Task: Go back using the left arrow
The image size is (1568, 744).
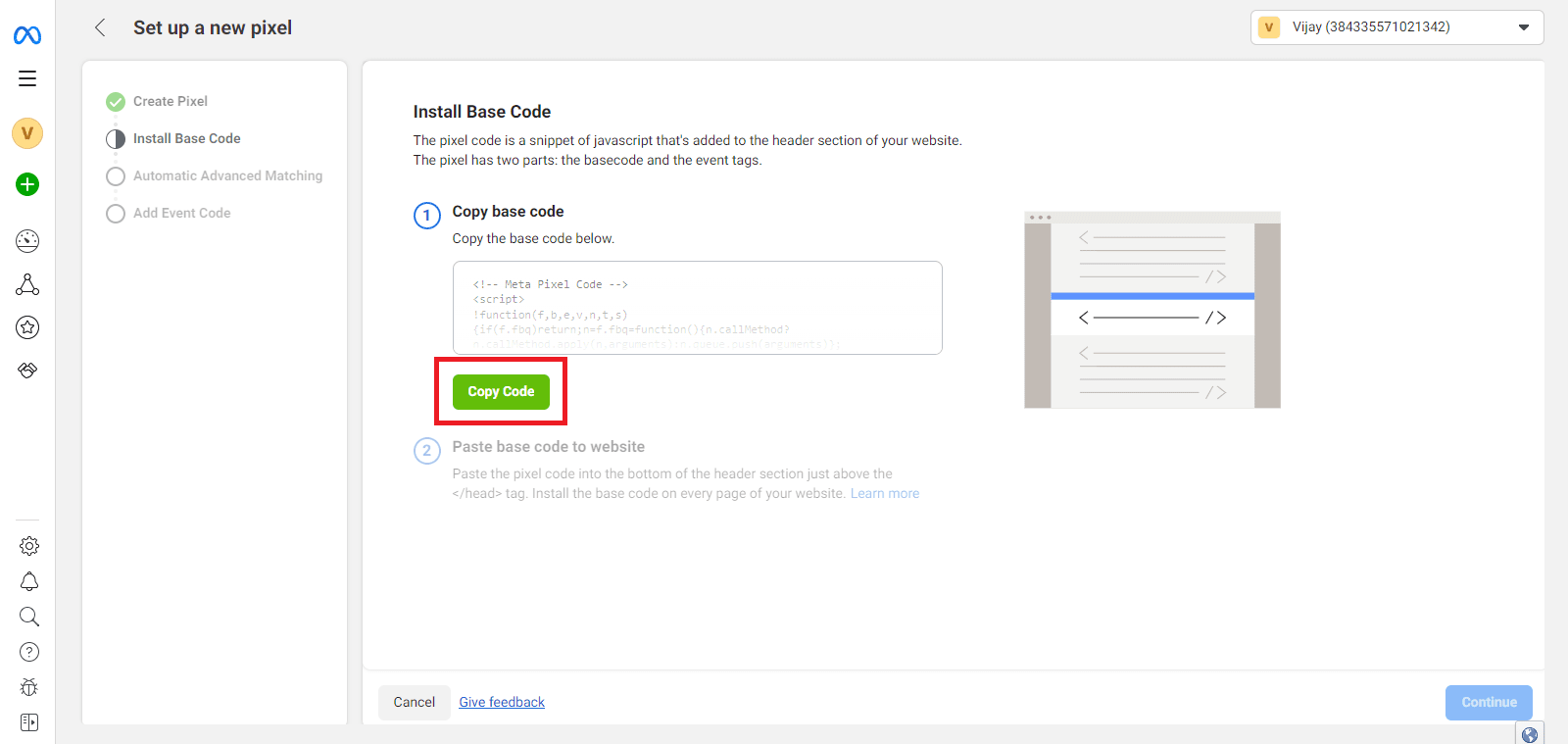Action: (100, 27)
